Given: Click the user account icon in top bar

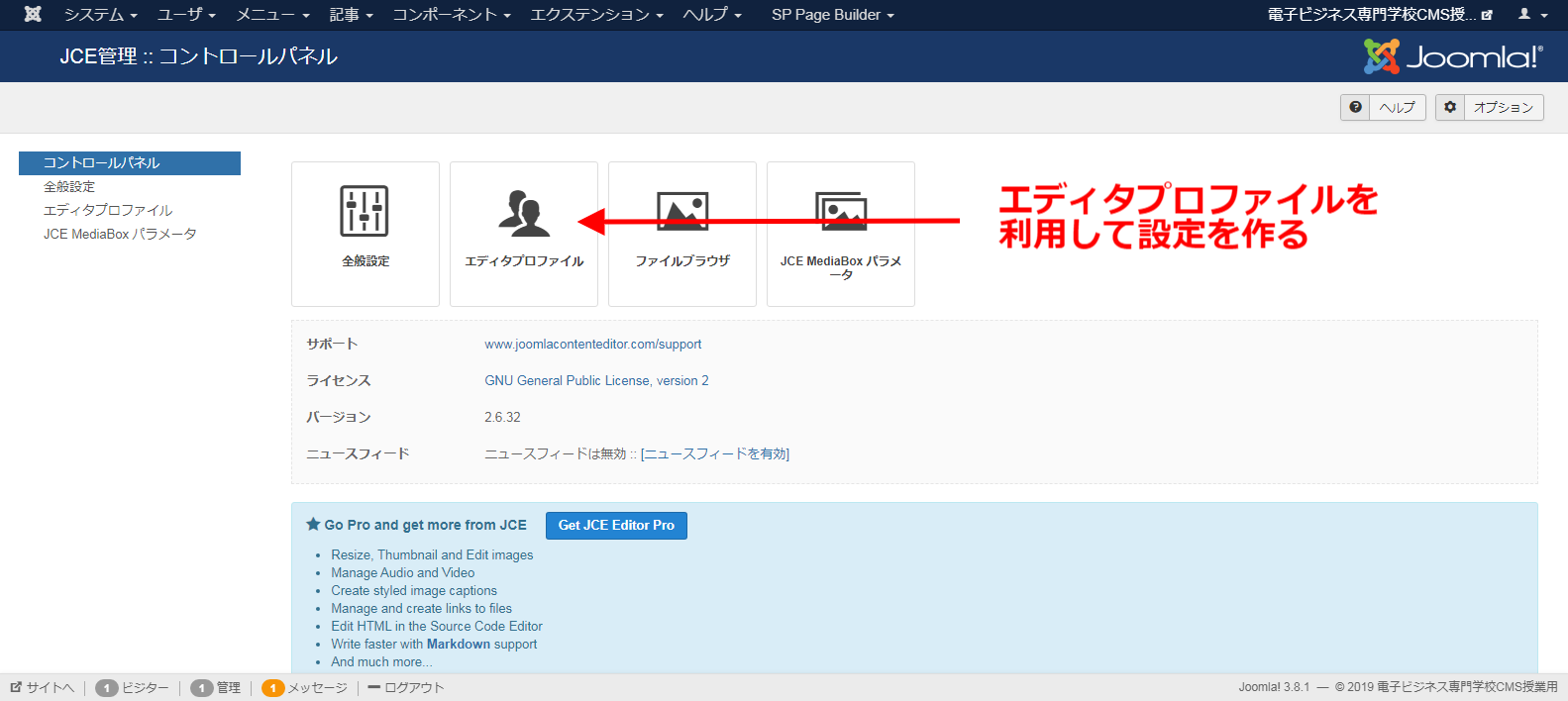Looking at the screenshot, I should tap(1532, 14).
